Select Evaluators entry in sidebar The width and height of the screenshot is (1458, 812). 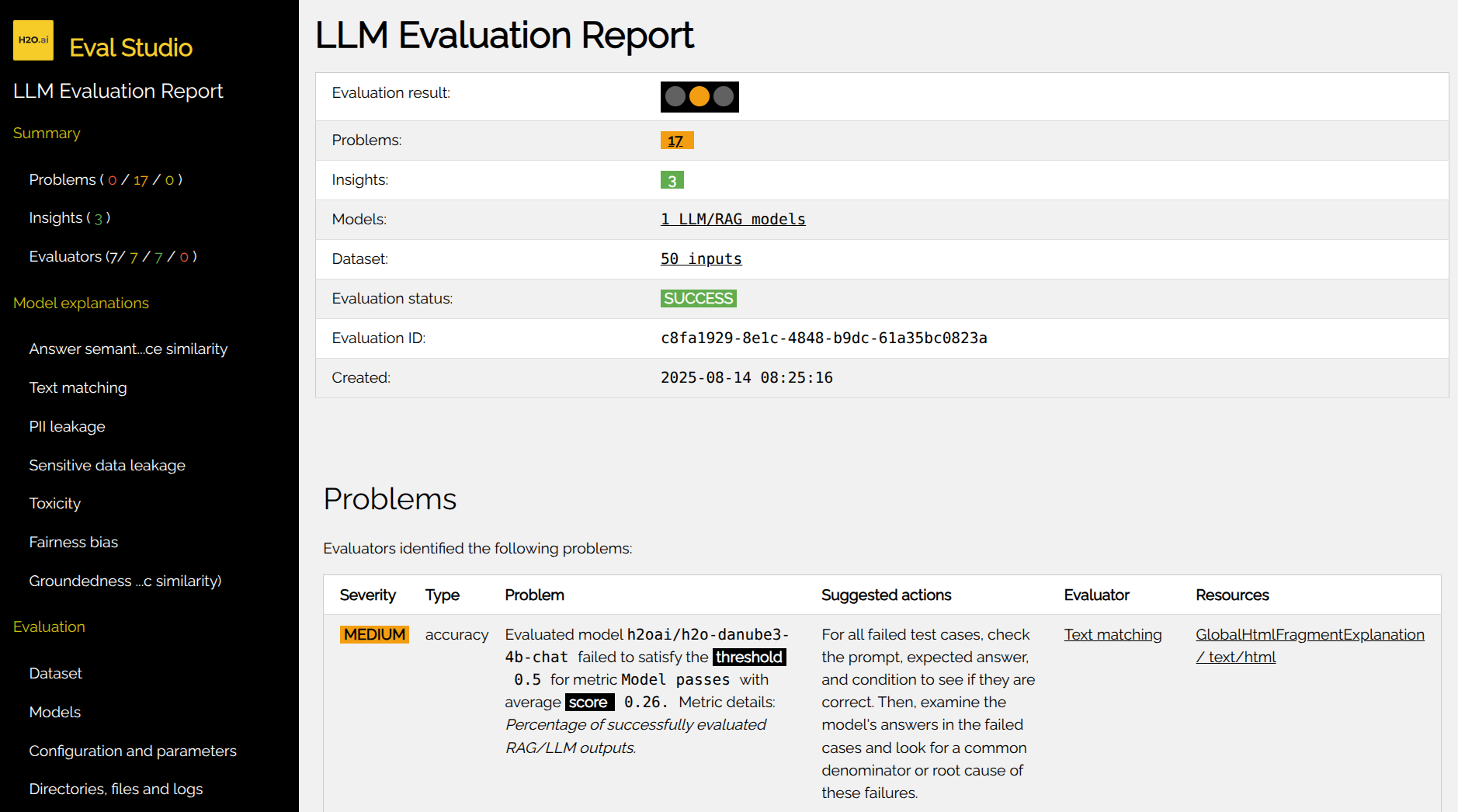pos(112,256)
